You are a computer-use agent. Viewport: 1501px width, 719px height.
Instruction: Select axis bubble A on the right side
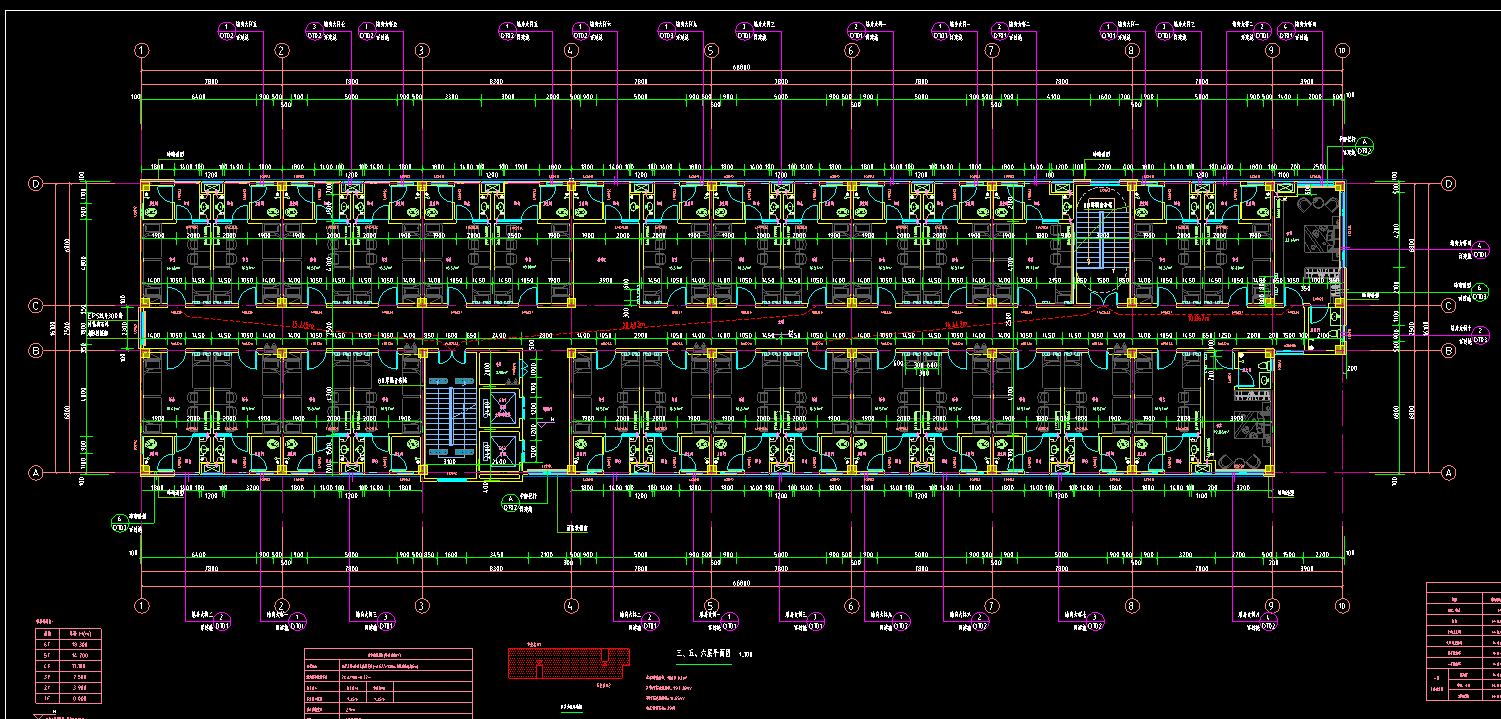click(x=1447, y=472)
